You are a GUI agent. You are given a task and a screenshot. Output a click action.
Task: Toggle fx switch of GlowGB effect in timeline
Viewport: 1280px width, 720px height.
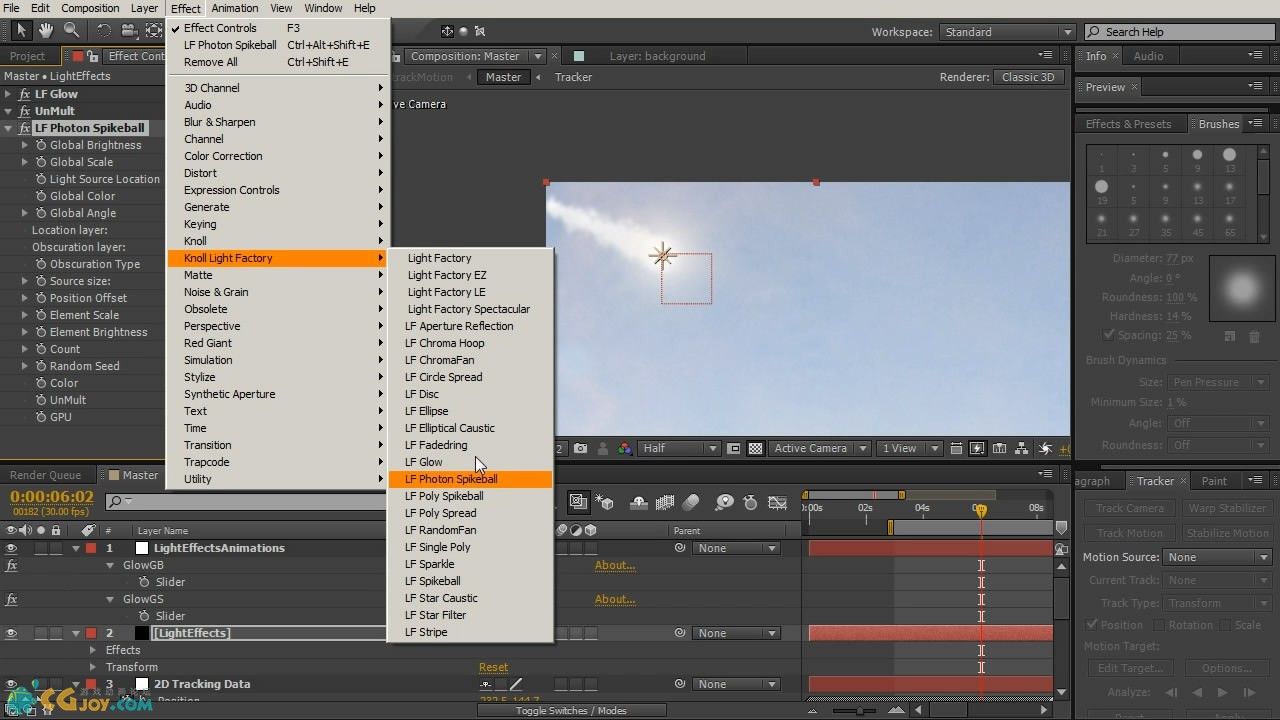tap(11, 565)
